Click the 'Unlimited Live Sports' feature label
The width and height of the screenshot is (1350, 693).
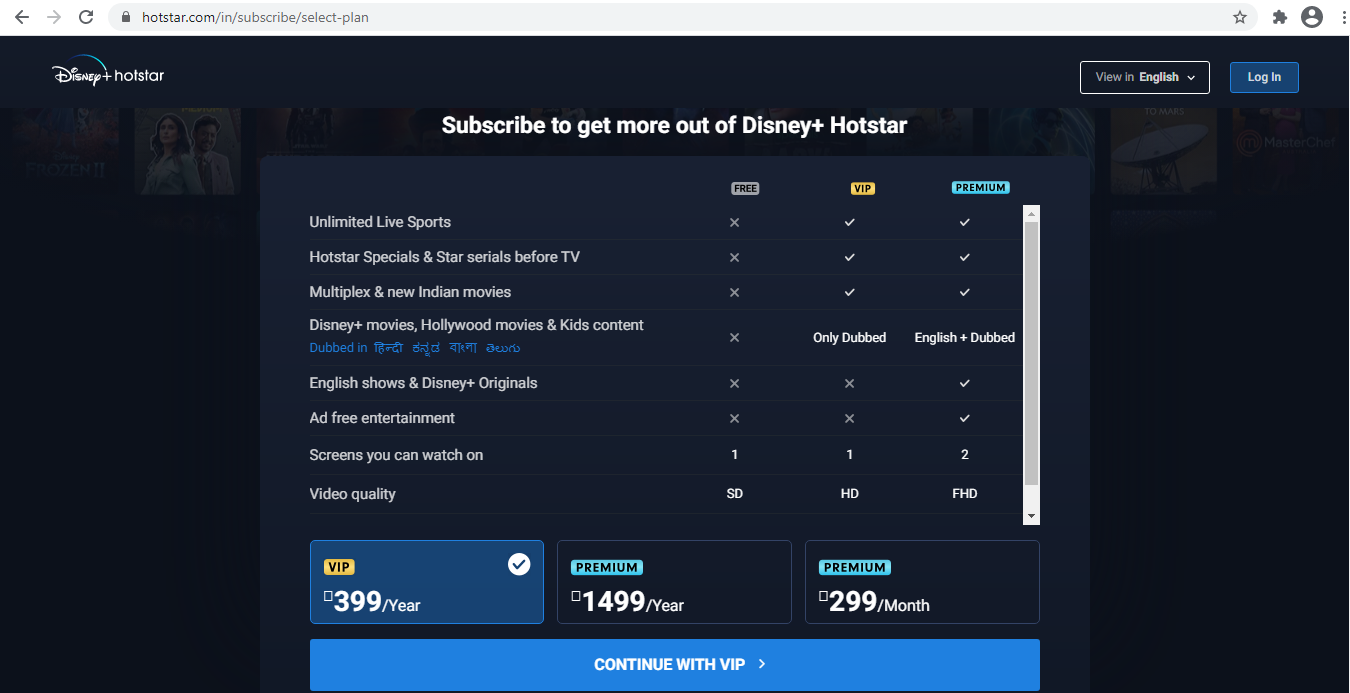(x=380, y=222)
